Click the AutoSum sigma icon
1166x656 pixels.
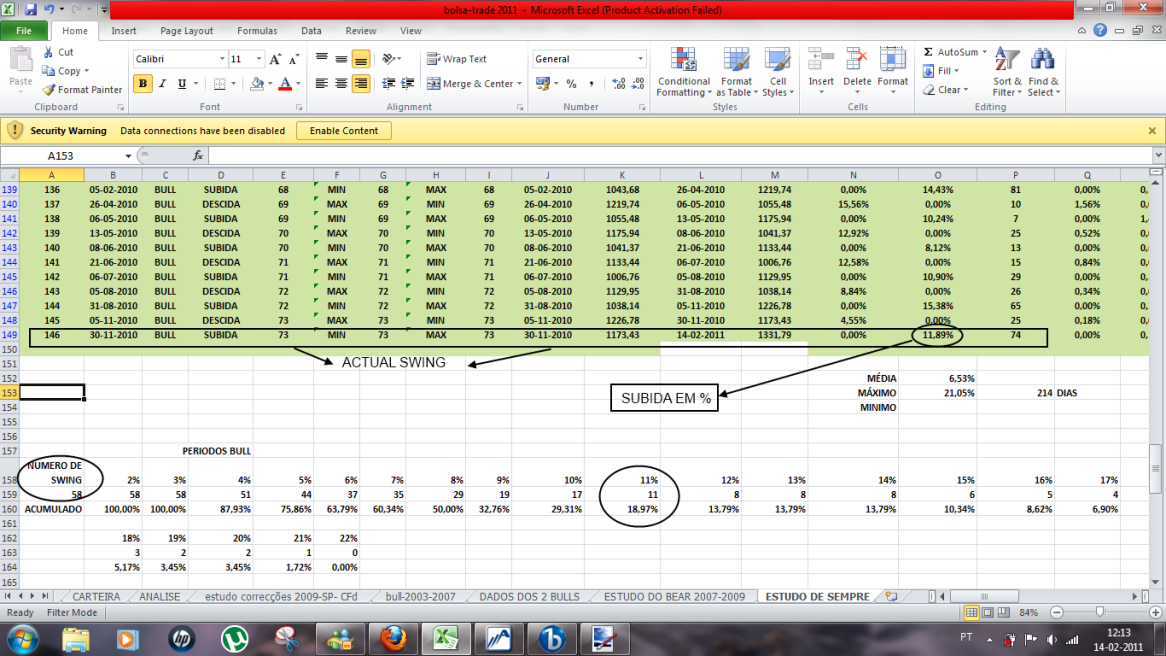(x=928, y=52)
